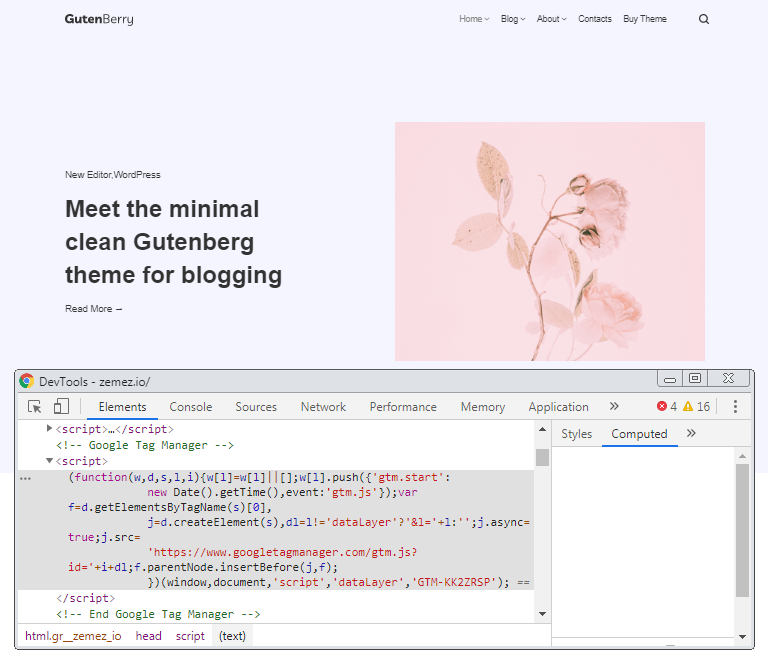
Task: Open the Network tab
Action: (x=323, y=407)
